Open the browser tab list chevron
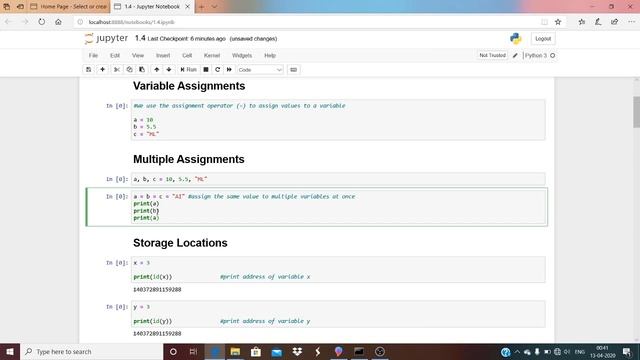 [x=214, y=7]
